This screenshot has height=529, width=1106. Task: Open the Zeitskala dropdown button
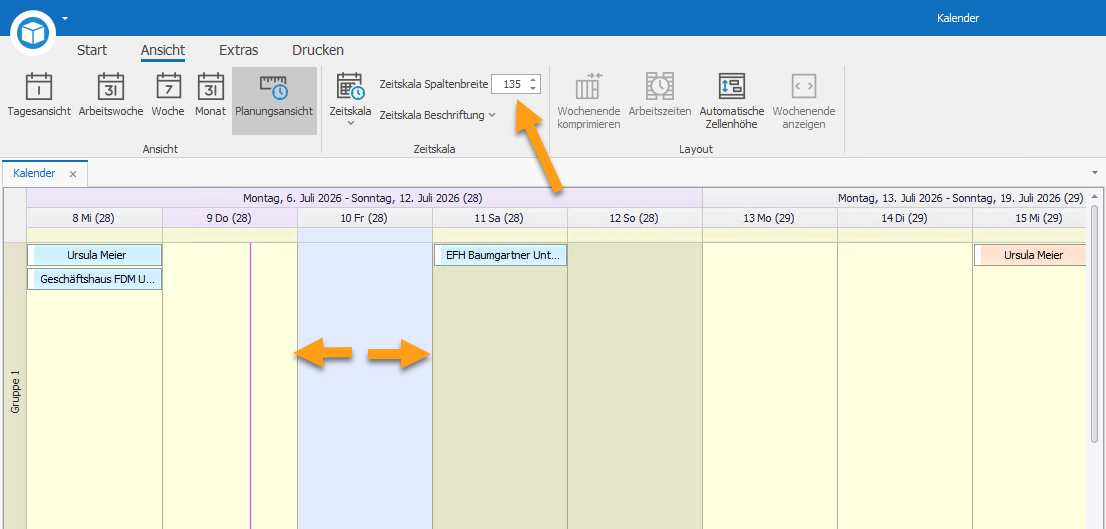[x=350, y=99]
